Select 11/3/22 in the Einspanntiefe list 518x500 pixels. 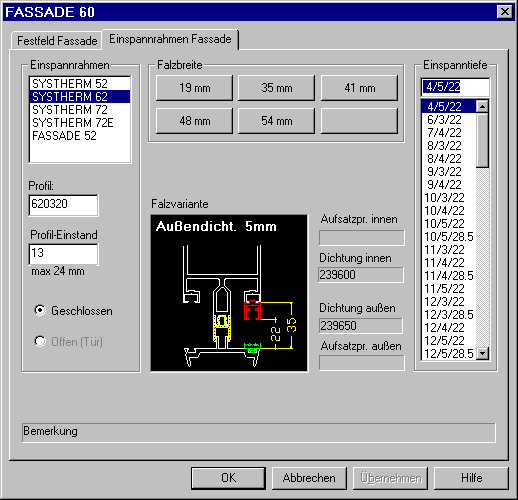pos(449,250)
